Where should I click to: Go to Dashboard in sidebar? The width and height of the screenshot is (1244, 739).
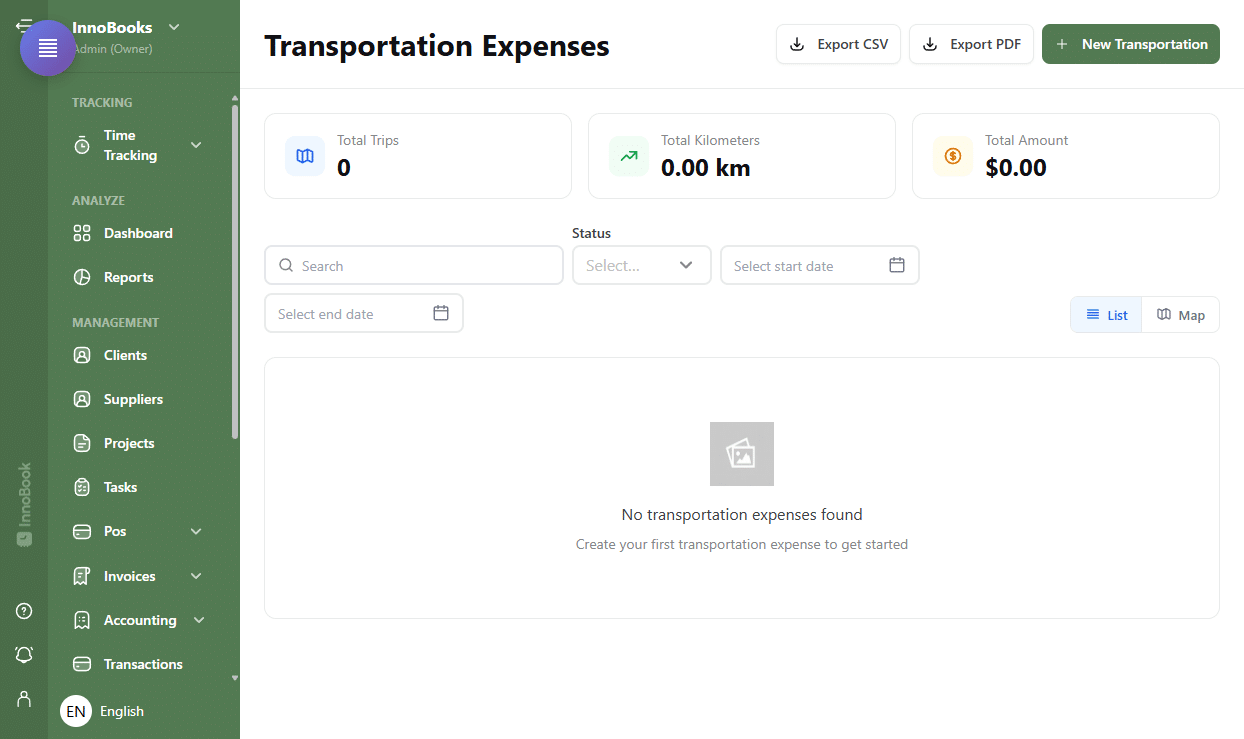pyautogui.click(x=138, y=233)
